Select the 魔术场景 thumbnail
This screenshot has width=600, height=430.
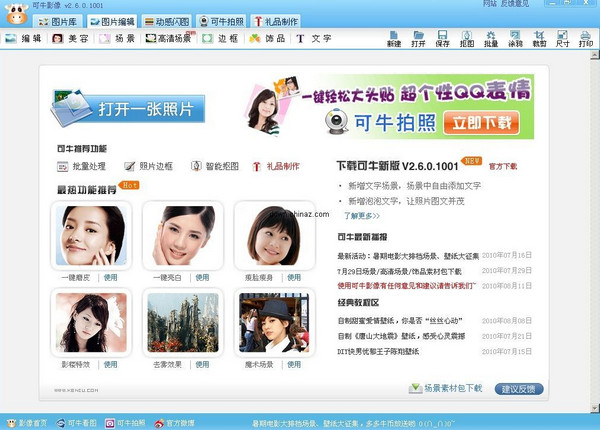pos(274,322)
